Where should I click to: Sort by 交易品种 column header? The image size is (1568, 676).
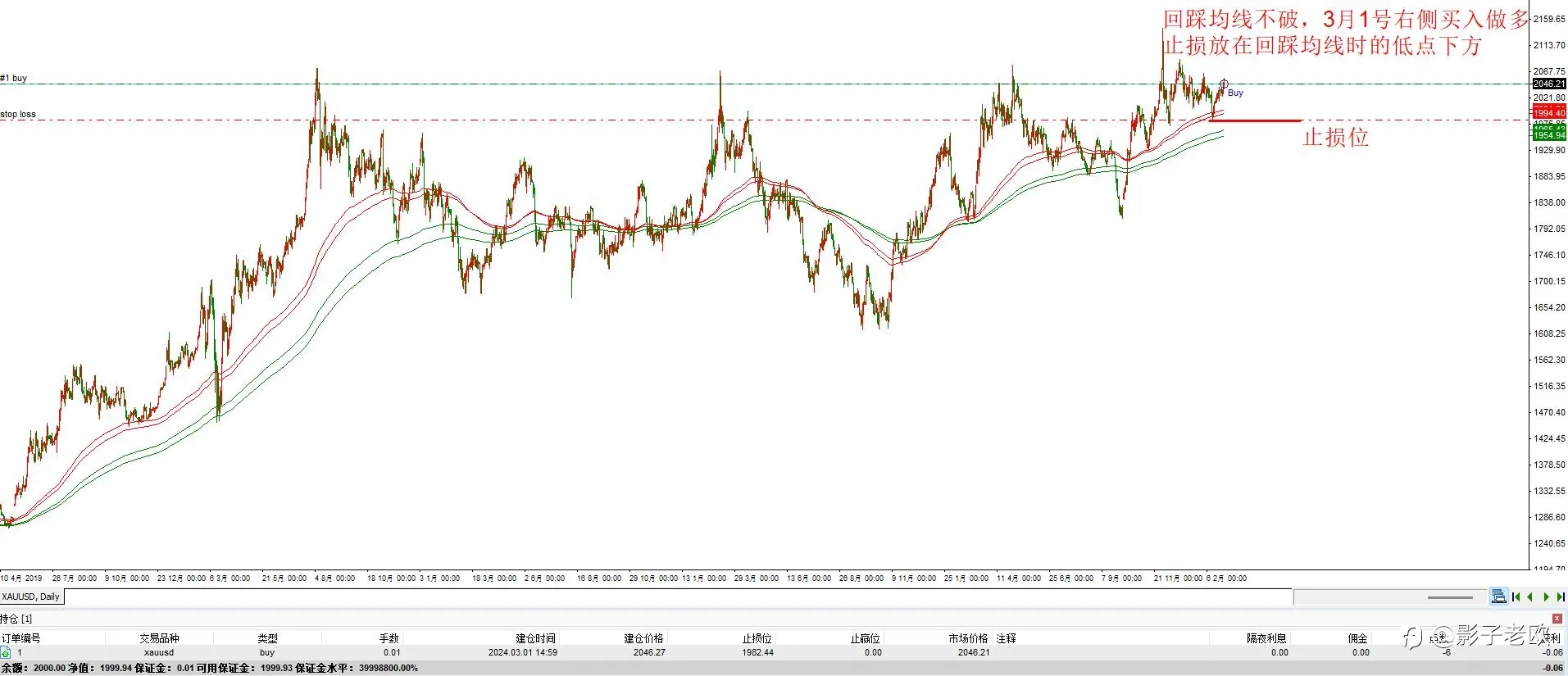pos(159,638)
